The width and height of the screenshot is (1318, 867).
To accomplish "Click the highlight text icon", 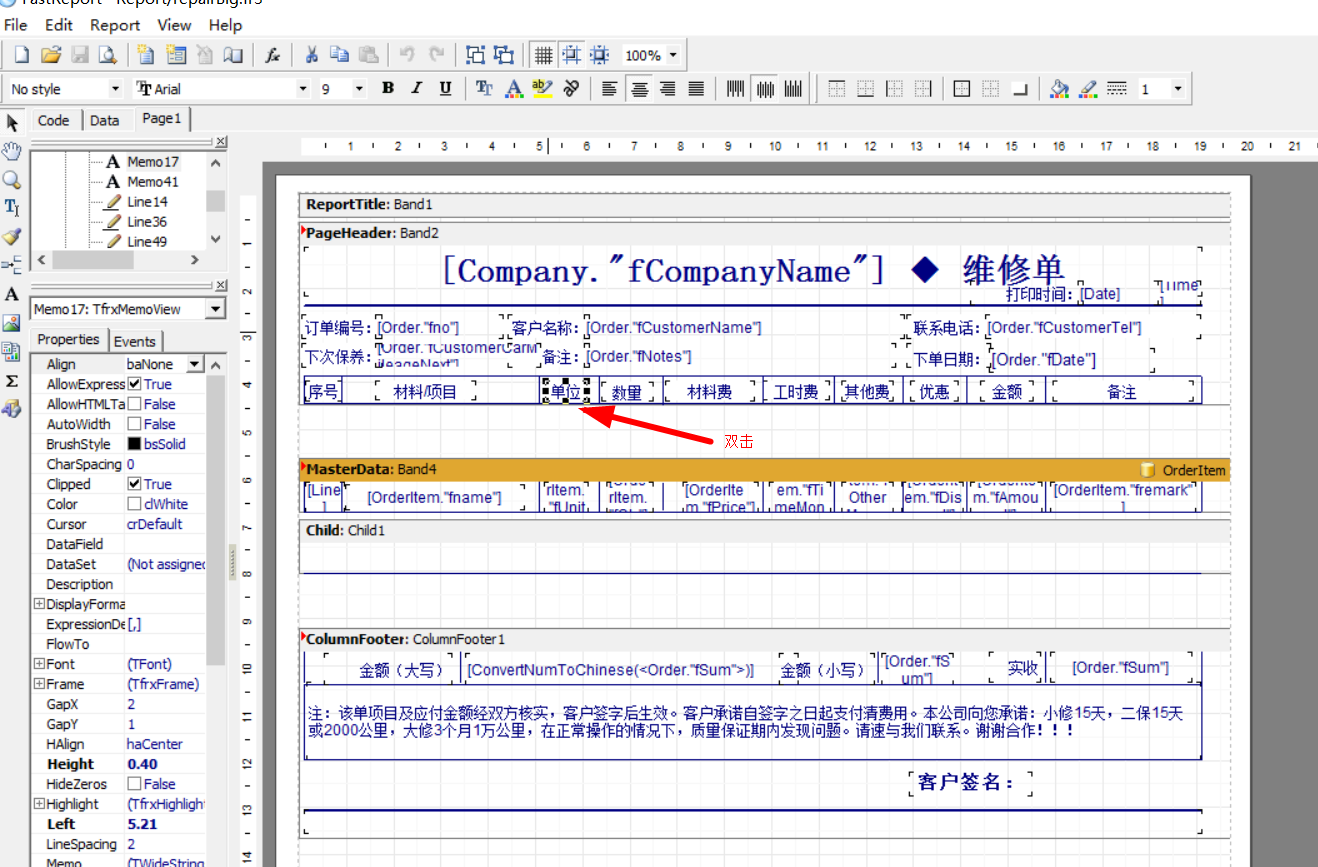I will (x=542, y=89).
